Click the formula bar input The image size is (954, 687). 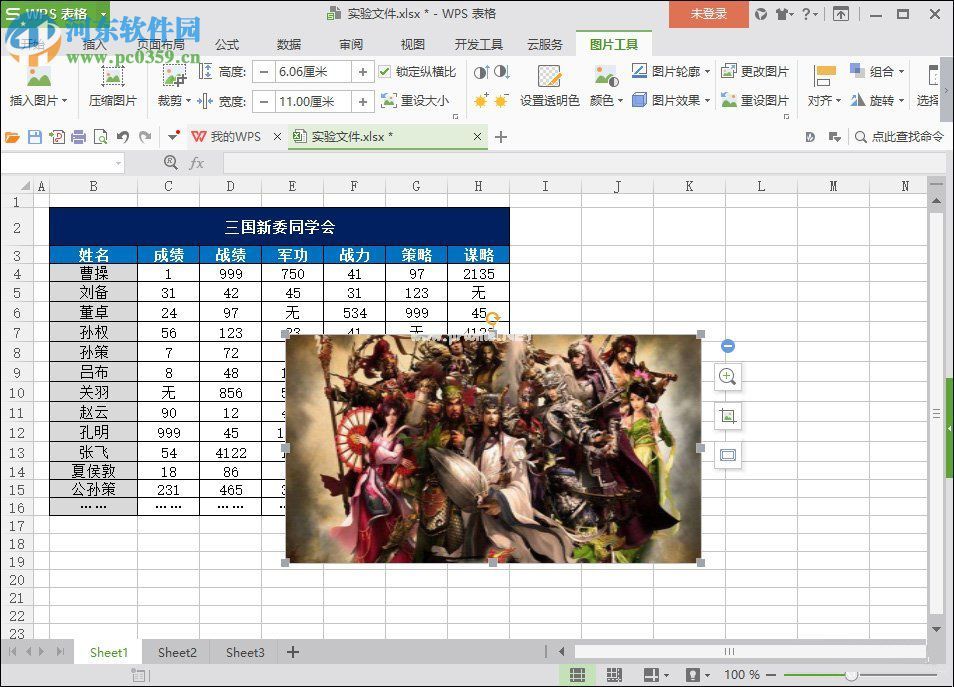584,163
